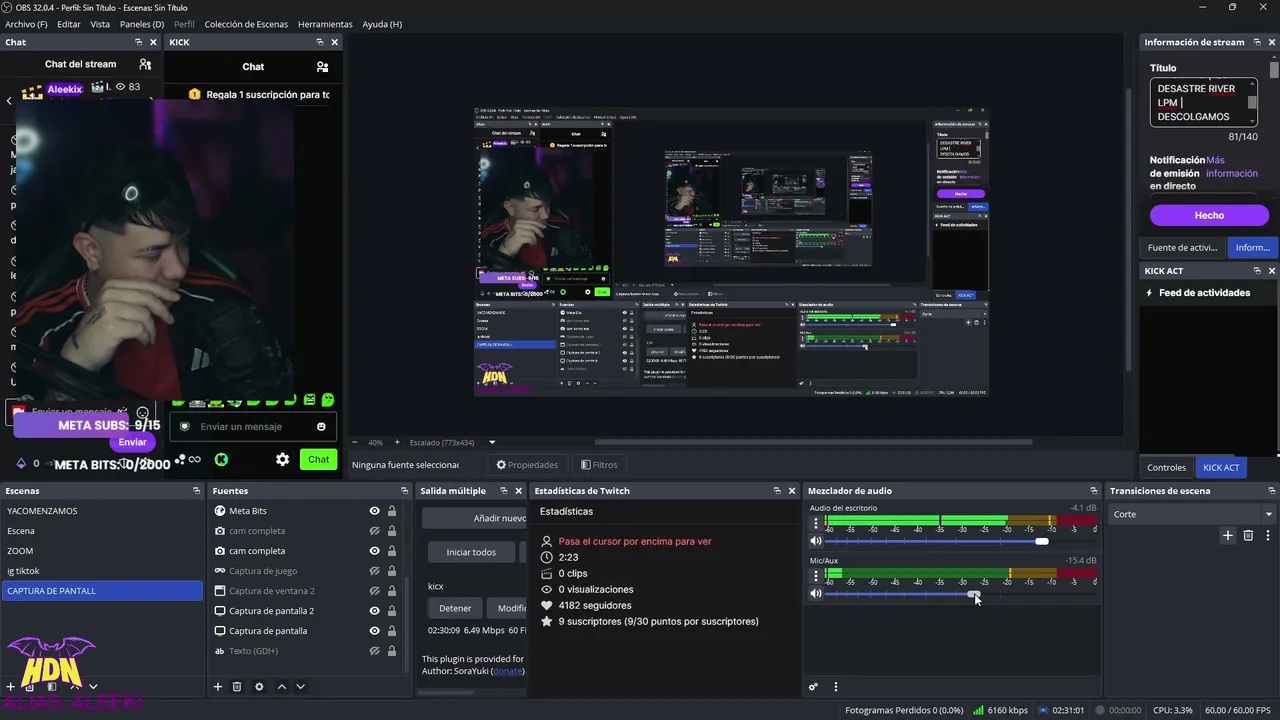Click the green Kick logo icon

pyautogui.click(x=221, y=459)
